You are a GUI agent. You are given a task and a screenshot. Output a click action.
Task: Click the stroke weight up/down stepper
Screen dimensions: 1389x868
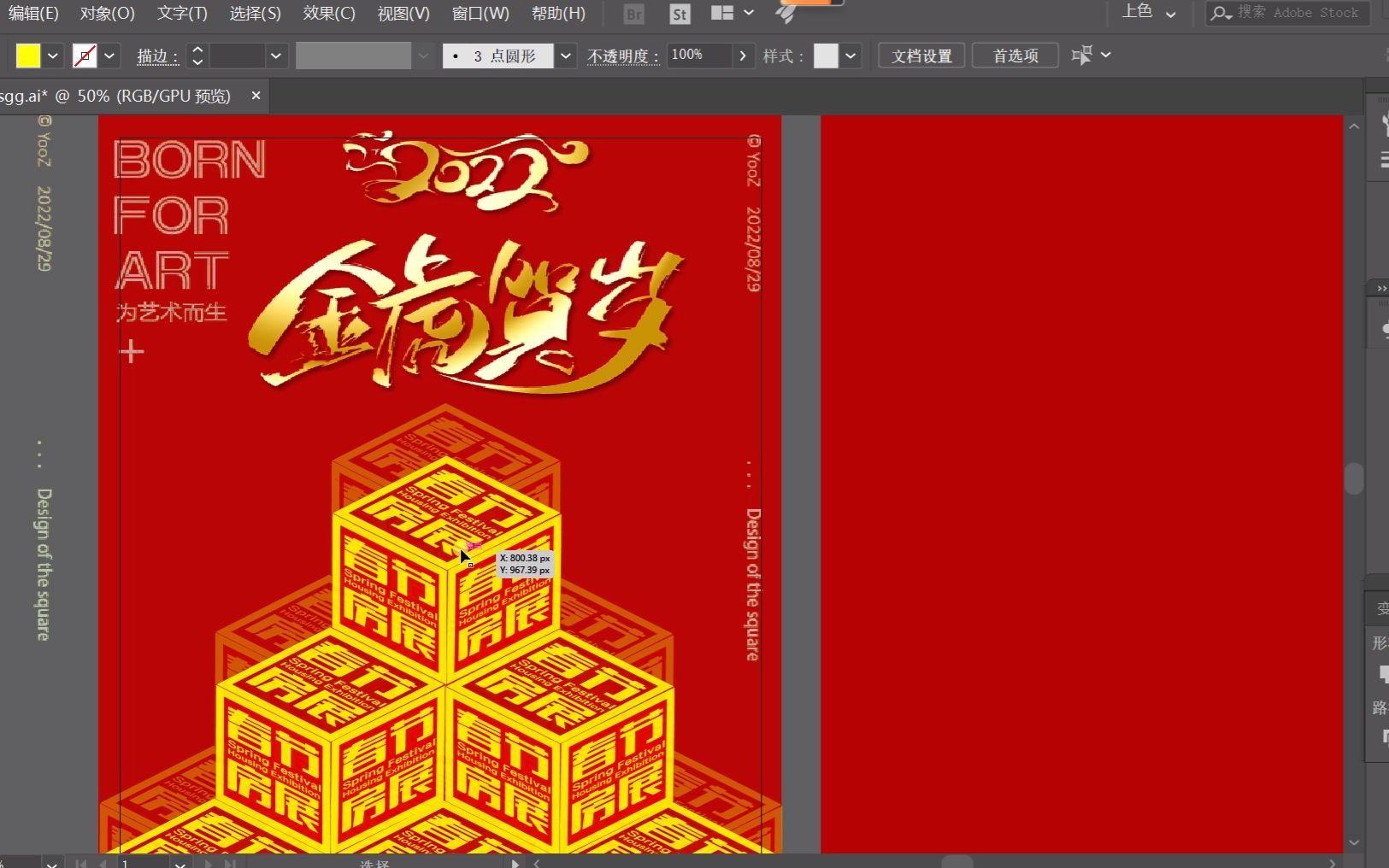coord(197,56)
